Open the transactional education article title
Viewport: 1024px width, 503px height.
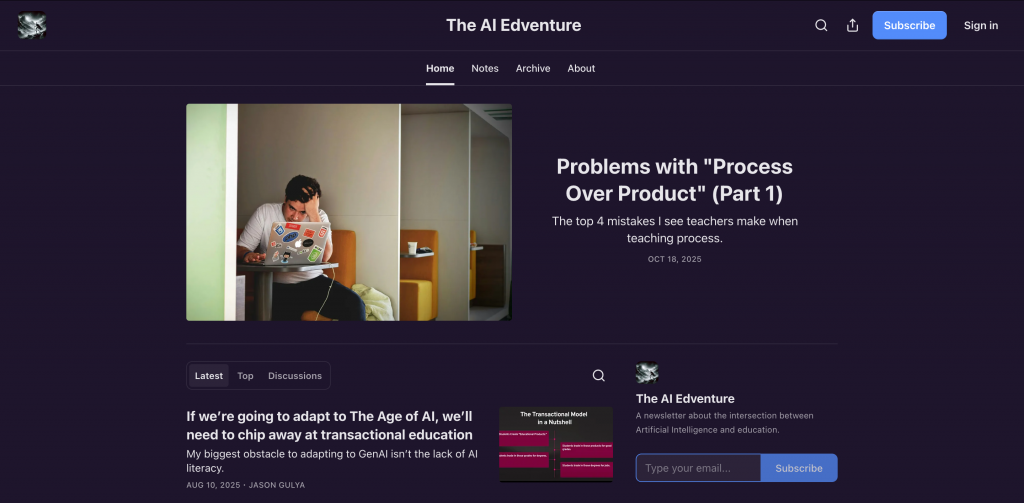[x=329, y=425]
